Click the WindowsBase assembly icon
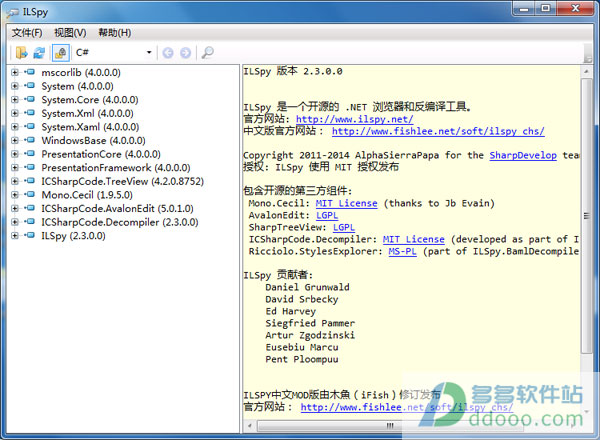Image resolution: width=600 pixels, height=440 pixels. (29, 140)
